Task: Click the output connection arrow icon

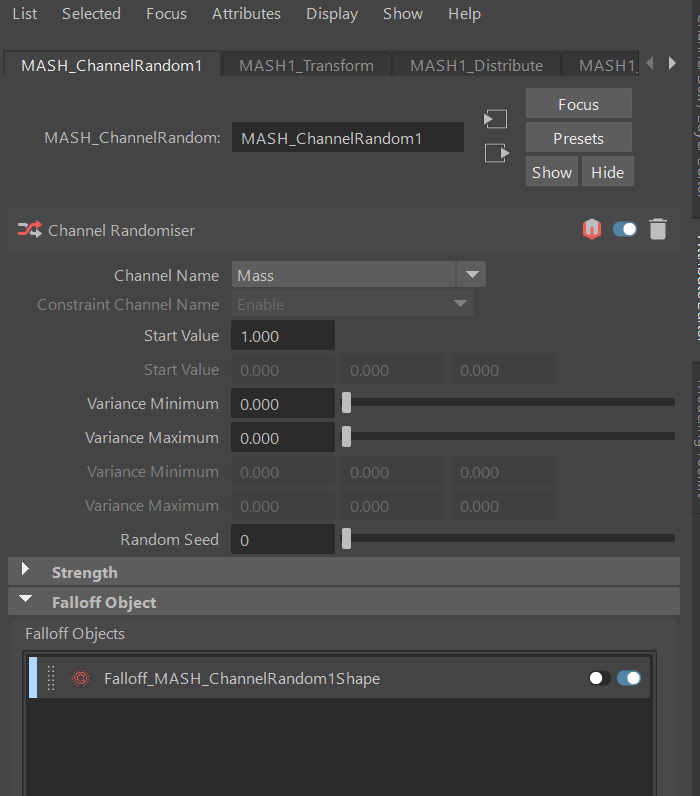Action: 496,153
